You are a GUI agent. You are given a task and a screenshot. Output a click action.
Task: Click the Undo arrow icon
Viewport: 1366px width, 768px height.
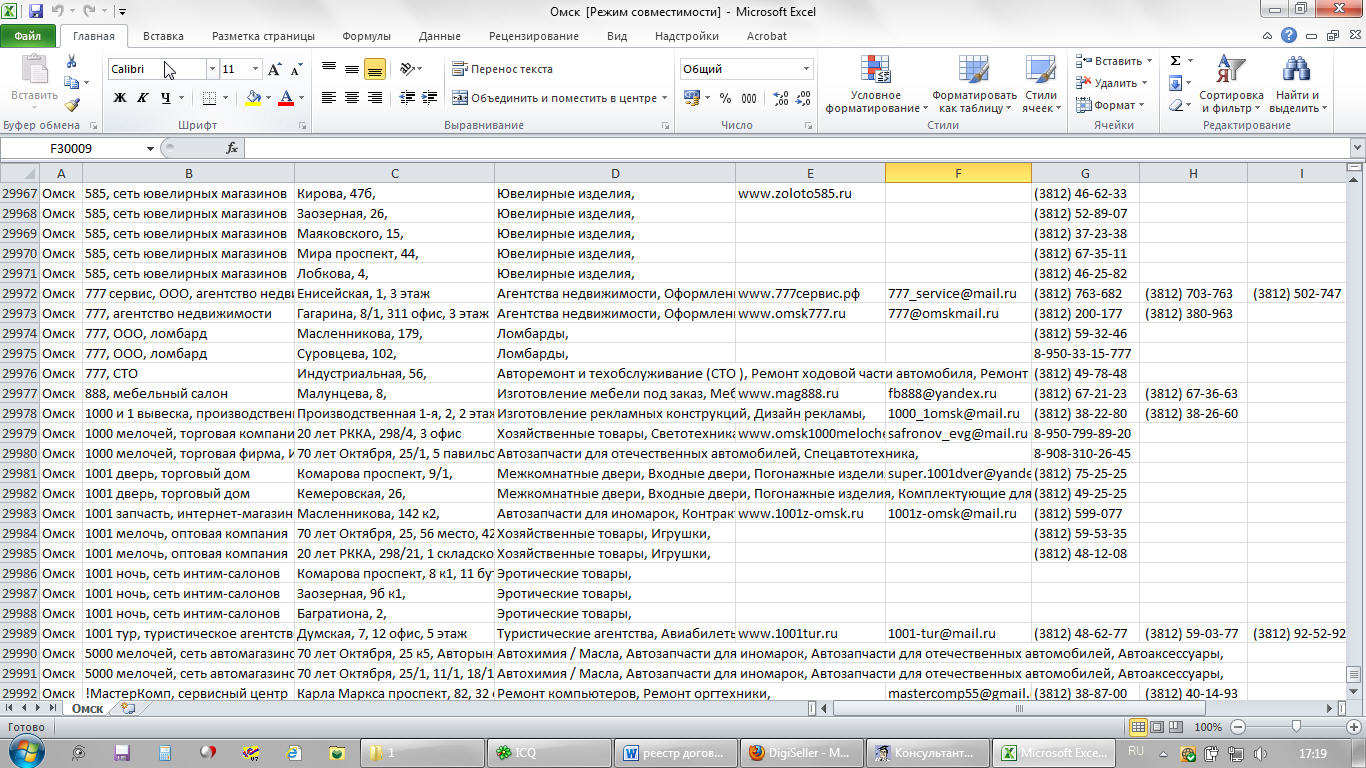[59, 12]
